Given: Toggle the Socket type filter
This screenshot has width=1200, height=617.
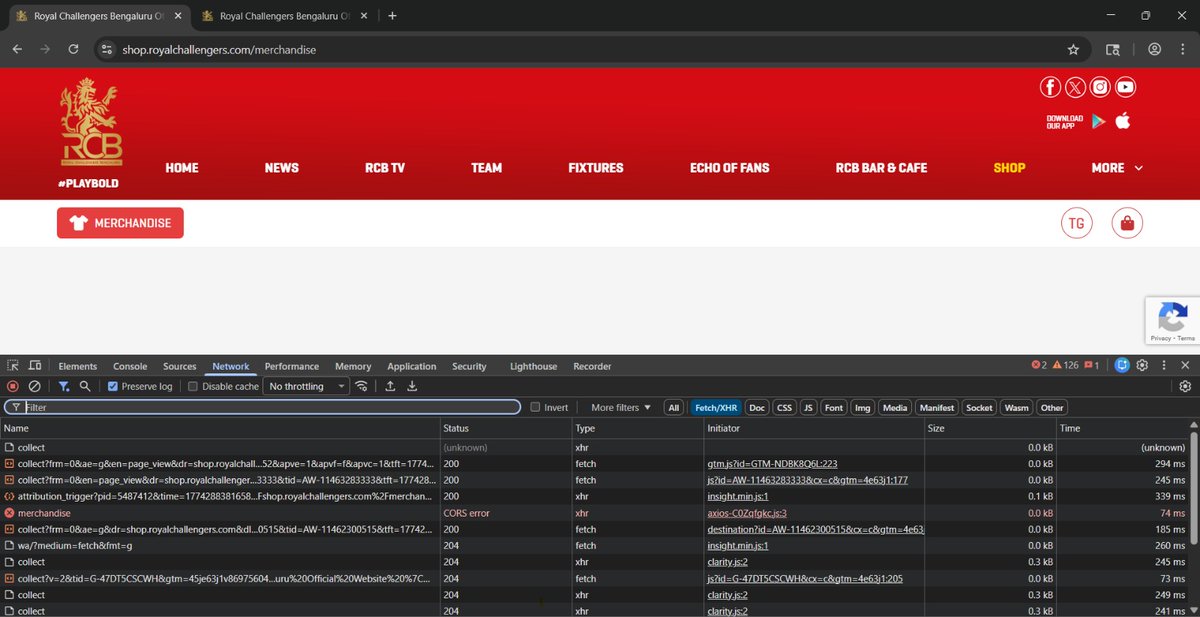Looking at the screenshot, I should pos(979,407).
